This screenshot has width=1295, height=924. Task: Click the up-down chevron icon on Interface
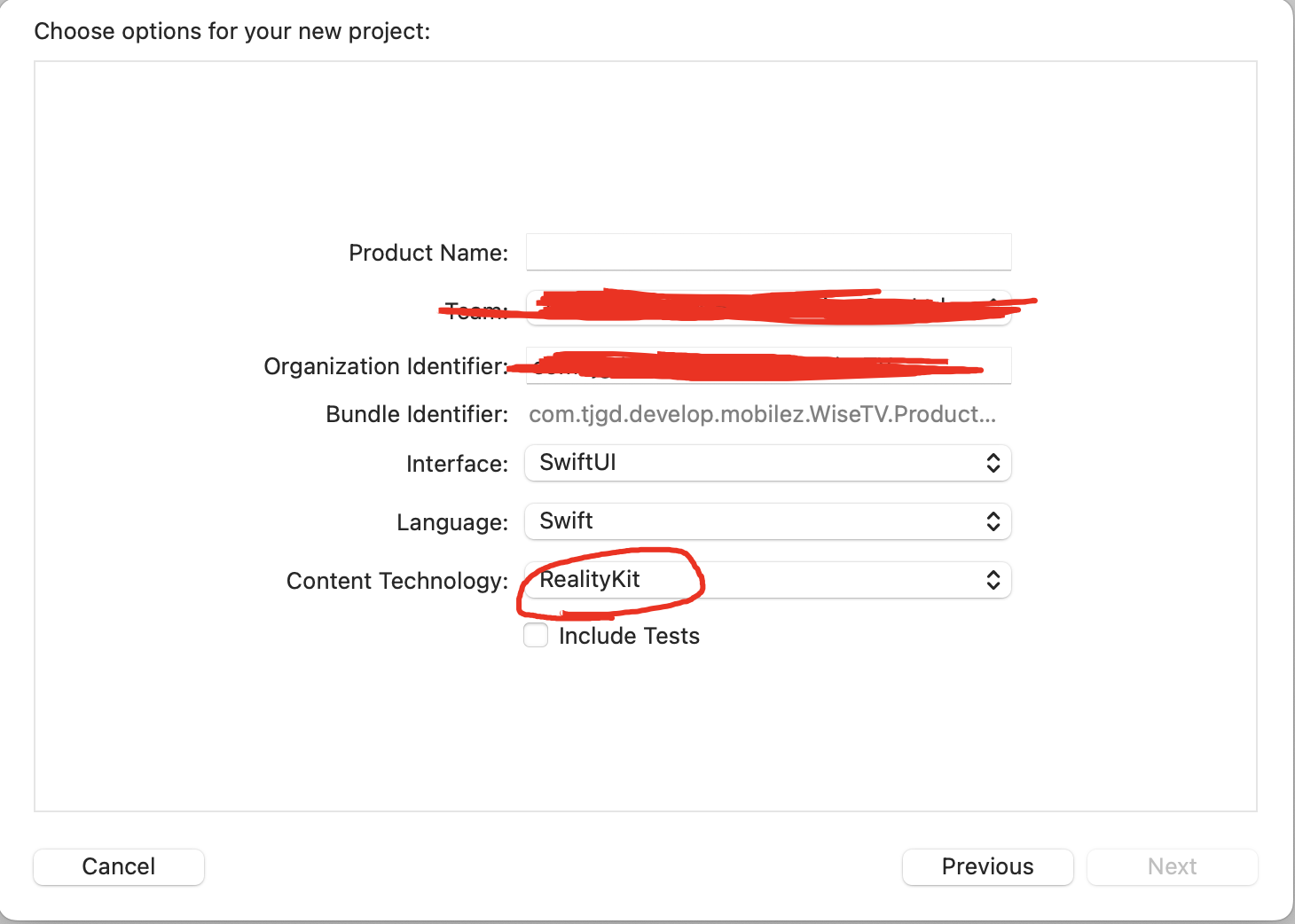(993, 463)
